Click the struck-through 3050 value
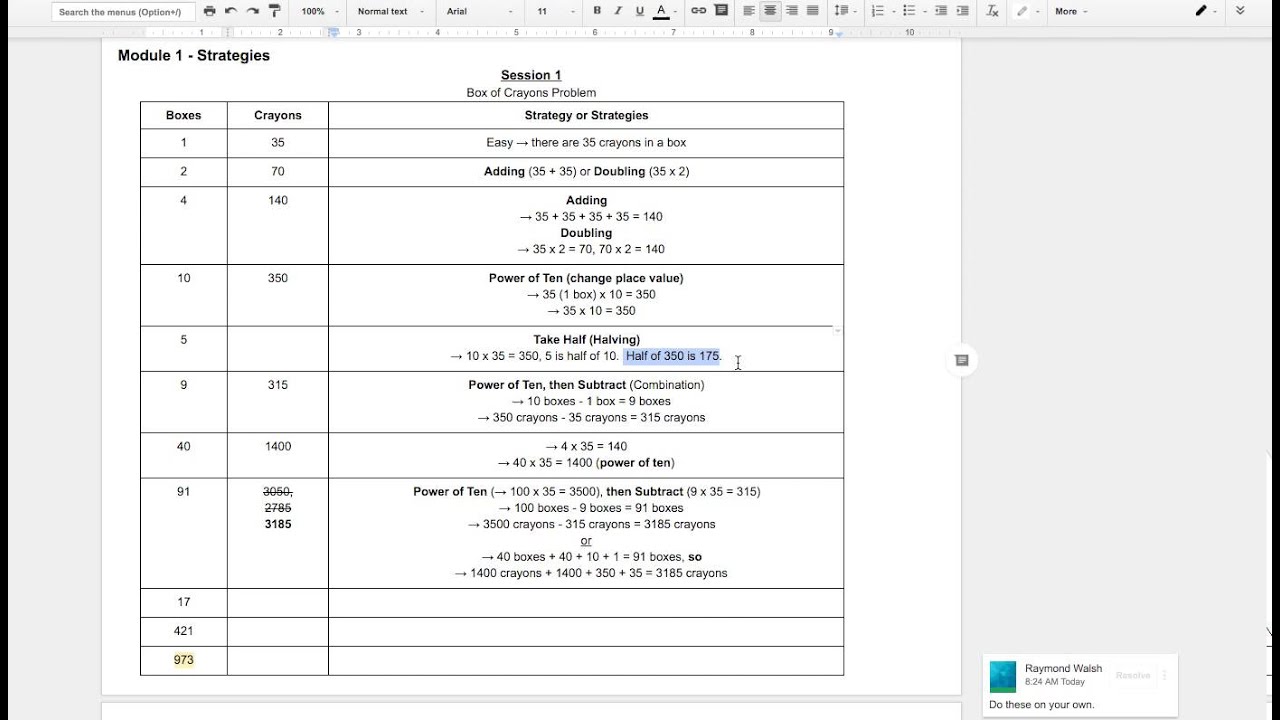 coord(278,491)
